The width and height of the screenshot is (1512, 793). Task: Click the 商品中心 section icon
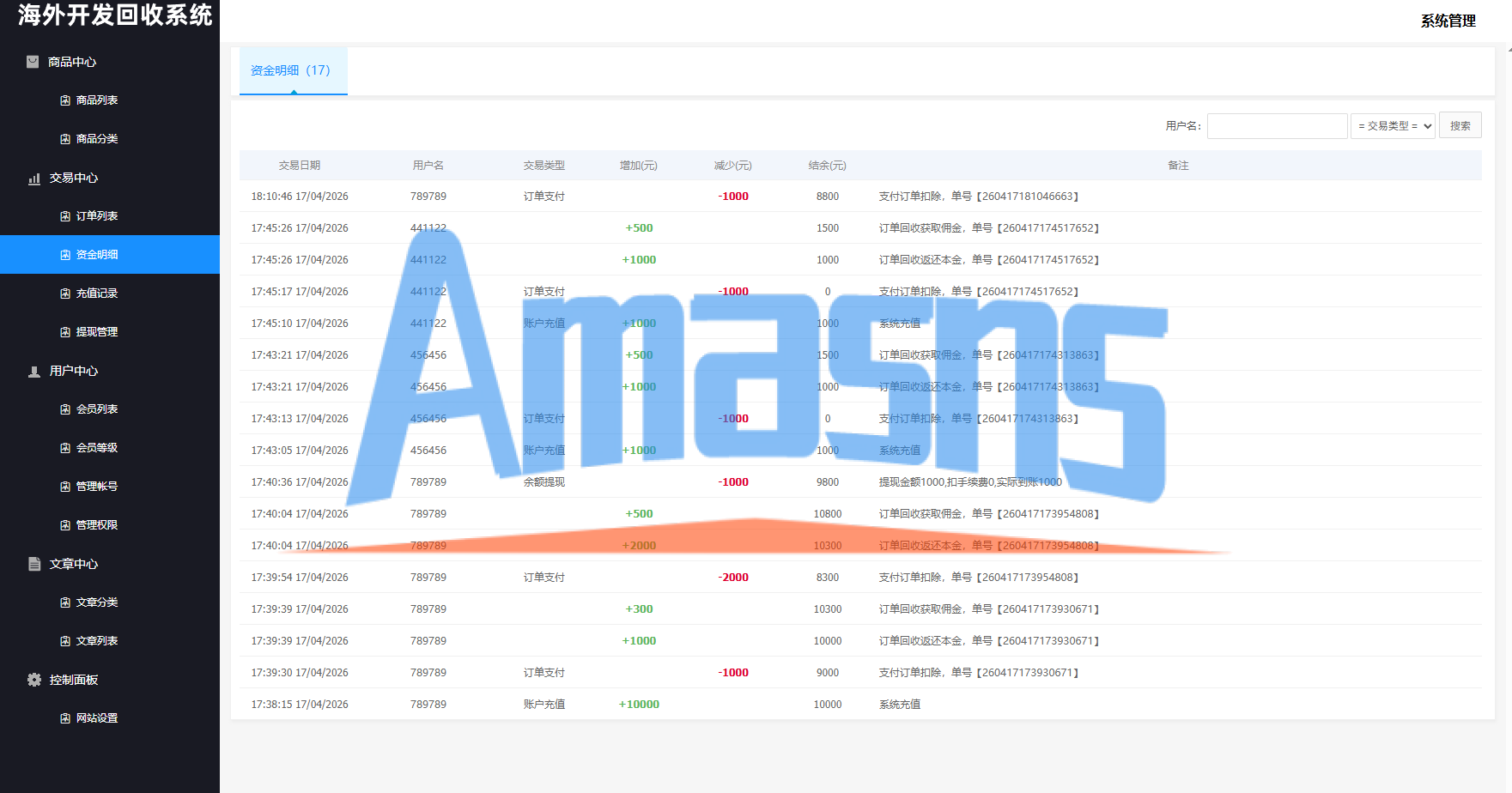click(33, 62)
